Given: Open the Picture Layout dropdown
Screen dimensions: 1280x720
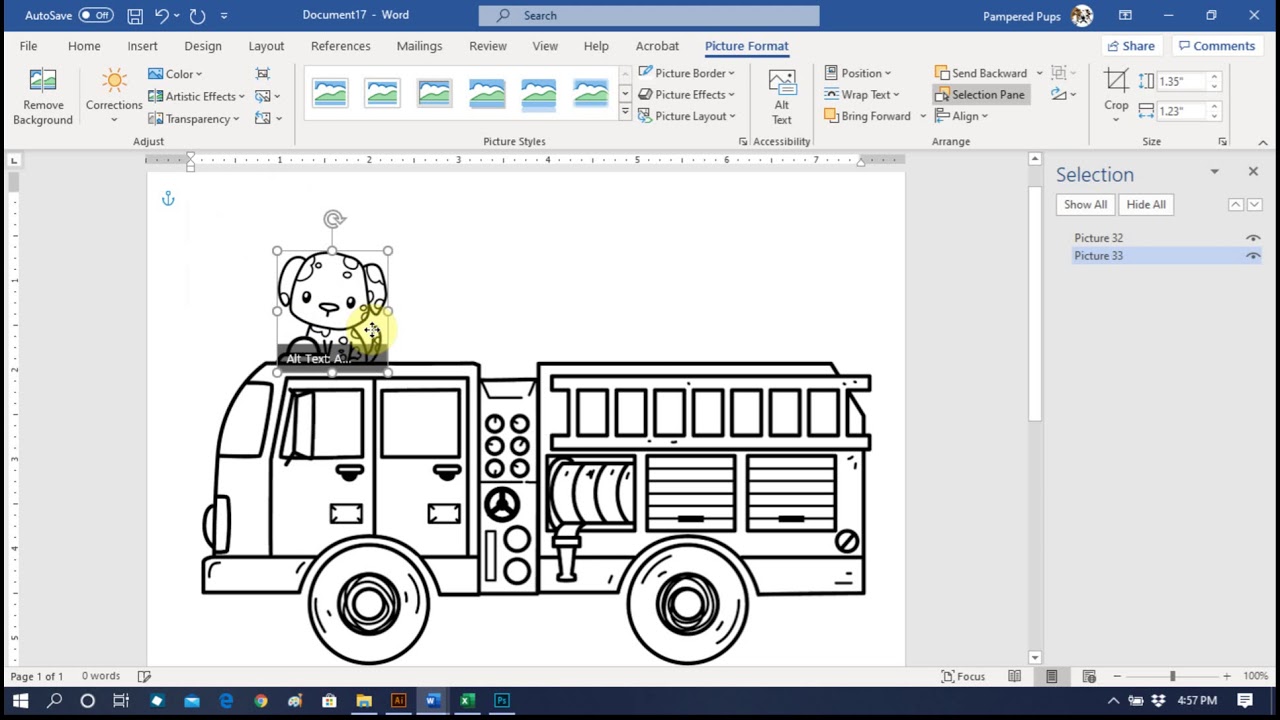Looking at the screenshot, I should click(x=686, y=116).
